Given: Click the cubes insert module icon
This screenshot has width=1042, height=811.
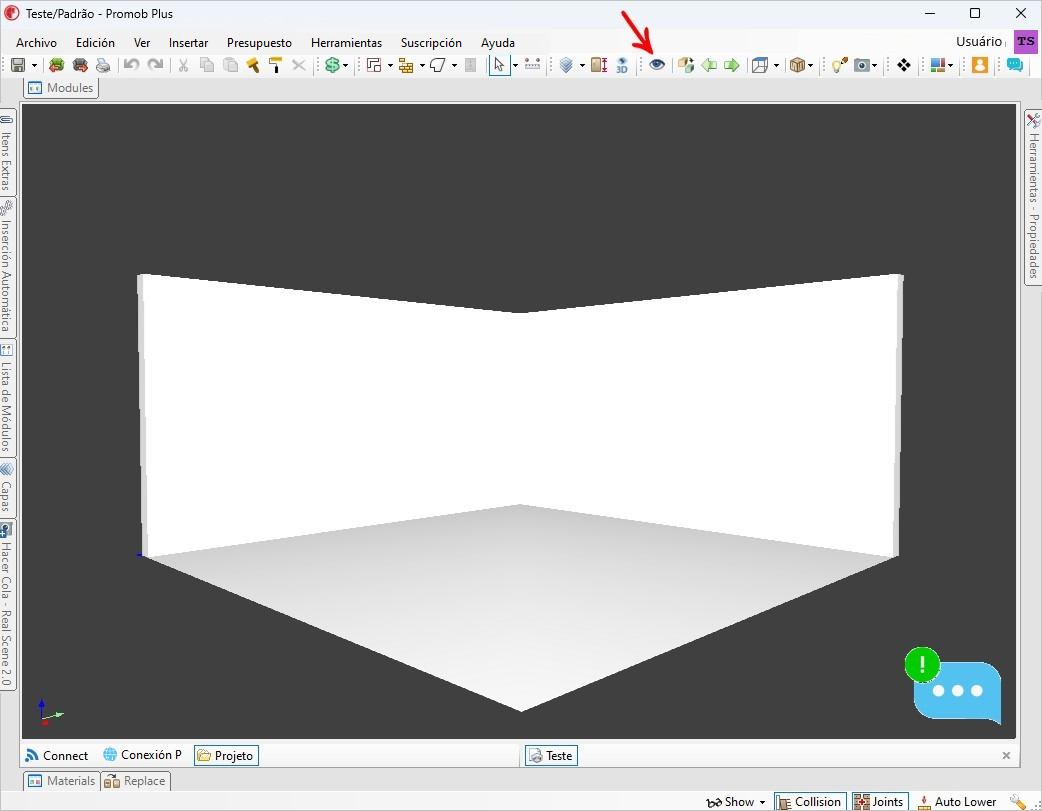Looking at the screenshot, I should pyautogui.click(x=686, y=65).
